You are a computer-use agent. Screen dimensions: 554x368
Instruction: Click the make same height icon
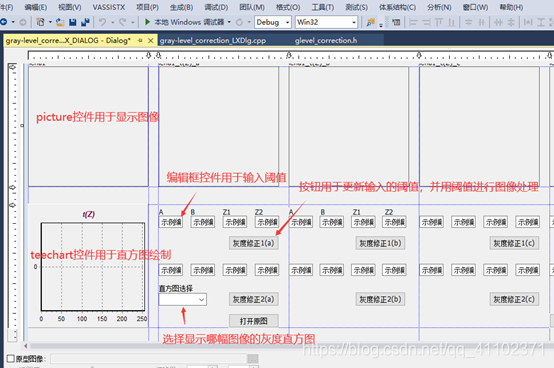(541, 23)
